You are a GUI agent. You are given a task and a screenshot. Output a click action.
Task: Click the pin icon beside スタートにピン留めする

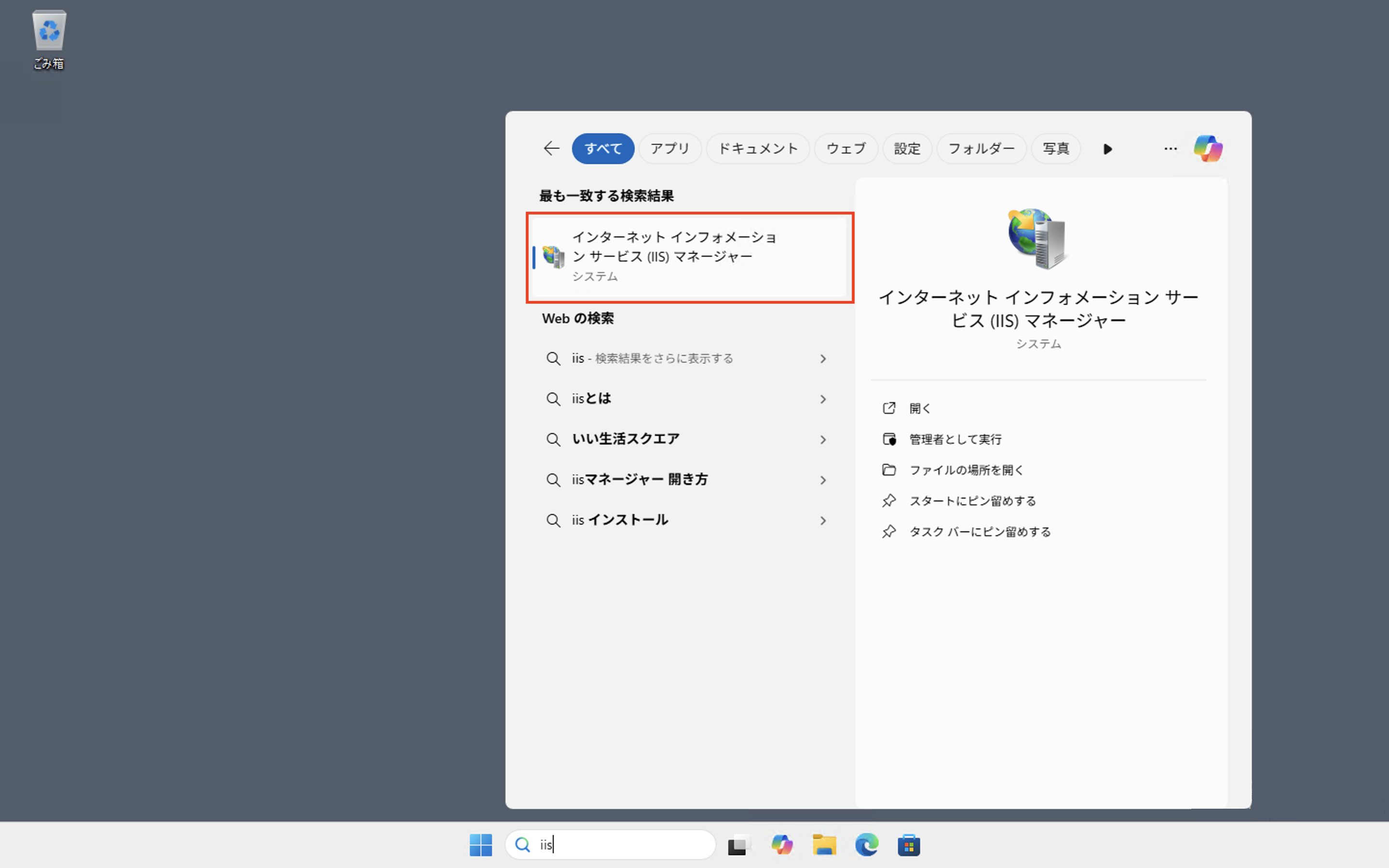889,501
